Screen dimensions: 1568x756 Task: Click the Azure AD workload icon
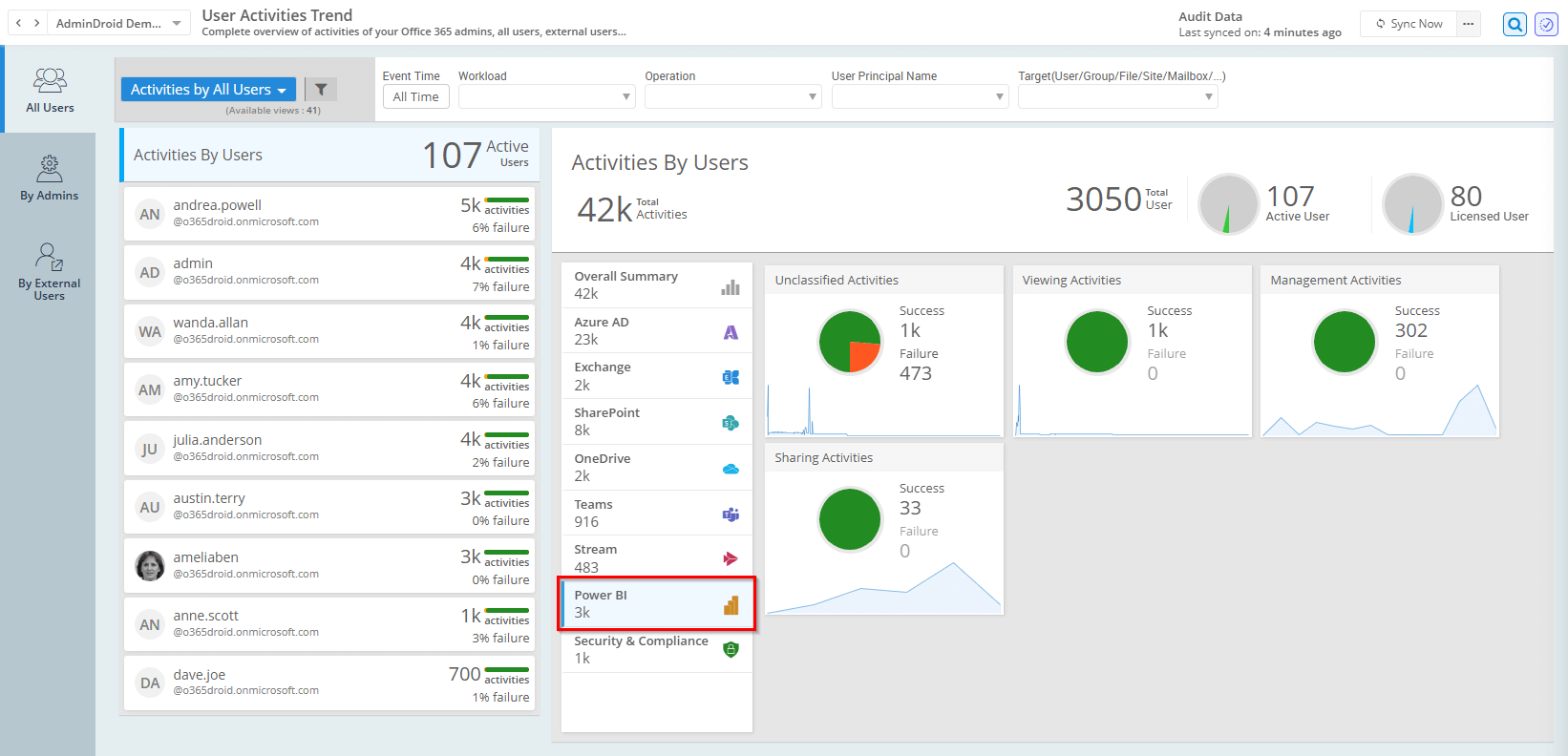coord(731,332)
